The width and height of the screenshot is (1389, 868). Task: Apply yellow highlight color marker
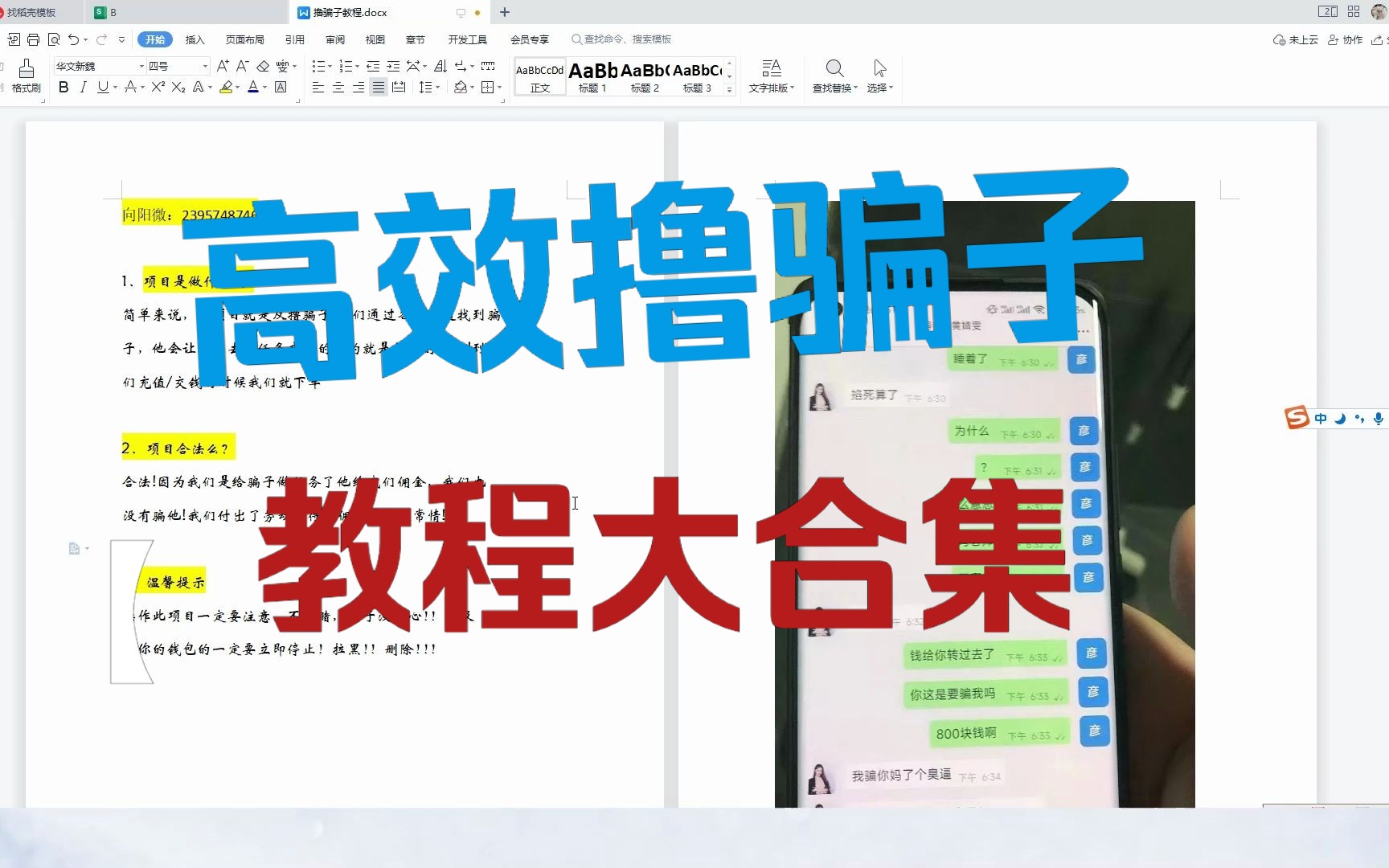[x=226, y=87]
